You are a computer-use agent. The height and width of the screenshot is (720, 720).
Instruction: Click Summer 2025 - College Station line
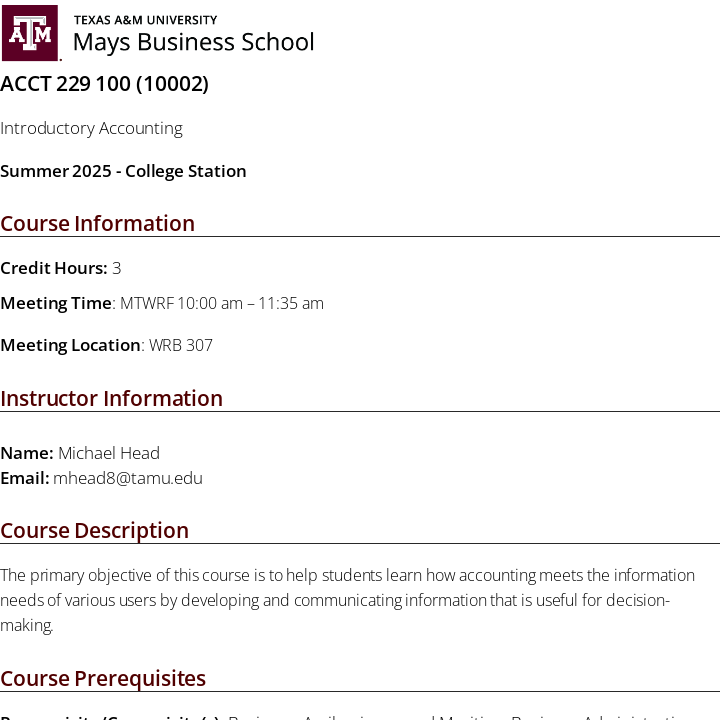[123, 171]
